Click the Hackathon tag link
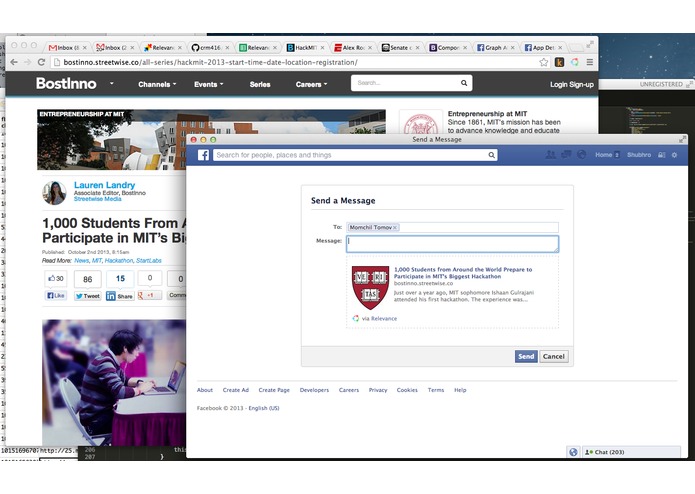 (119, 261)
